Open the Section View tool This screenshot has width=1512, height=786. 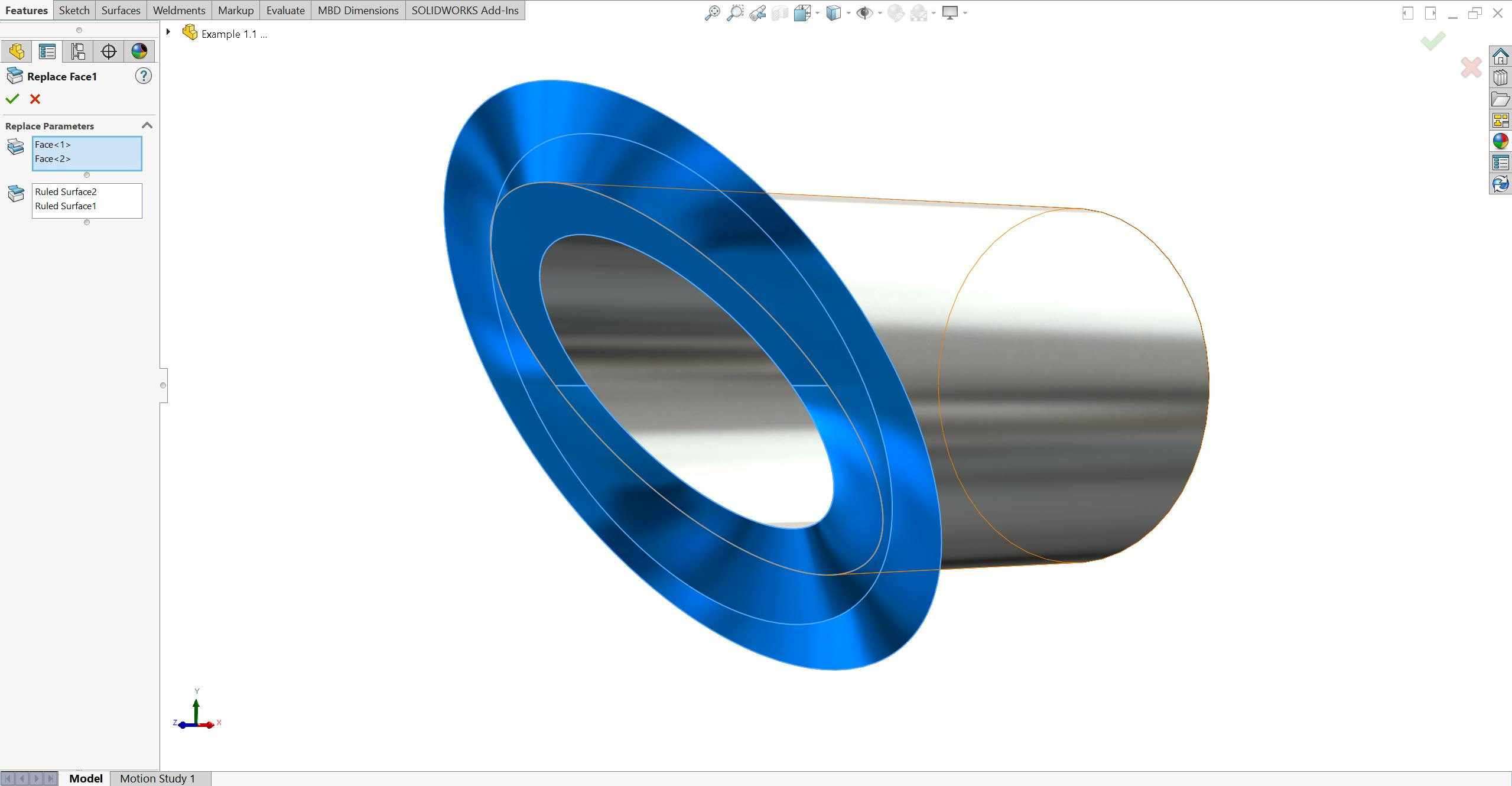780,12
